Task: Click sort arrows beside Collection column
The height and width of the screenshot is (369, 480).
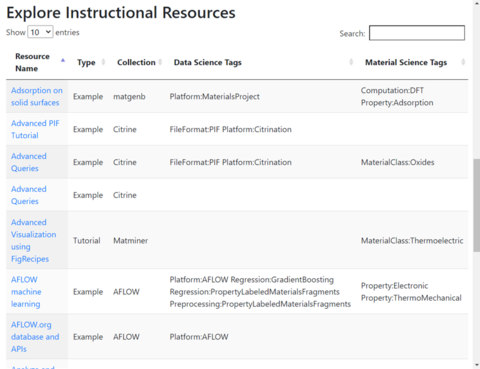Action: [x=160, y=62]
